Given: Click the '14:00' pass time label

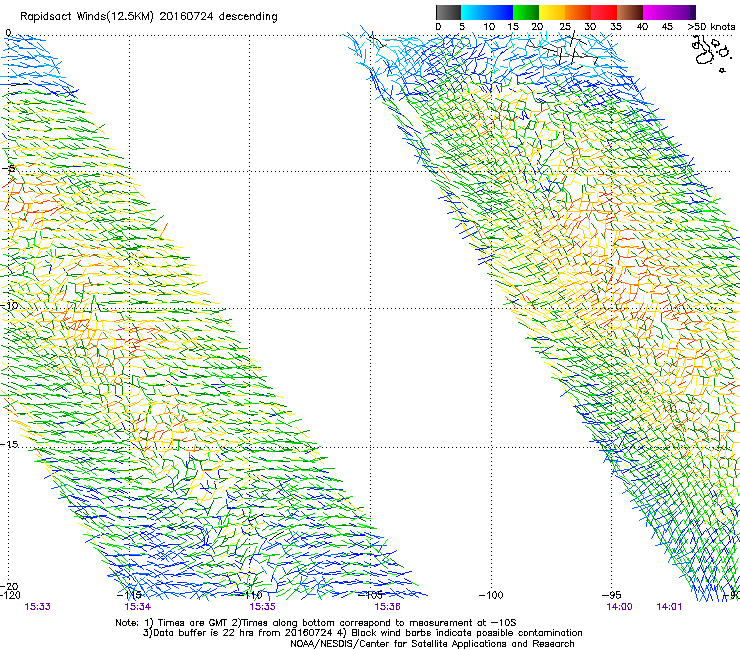Looking at the screenshot, I should pyautogui.click(x=619, y=607).
